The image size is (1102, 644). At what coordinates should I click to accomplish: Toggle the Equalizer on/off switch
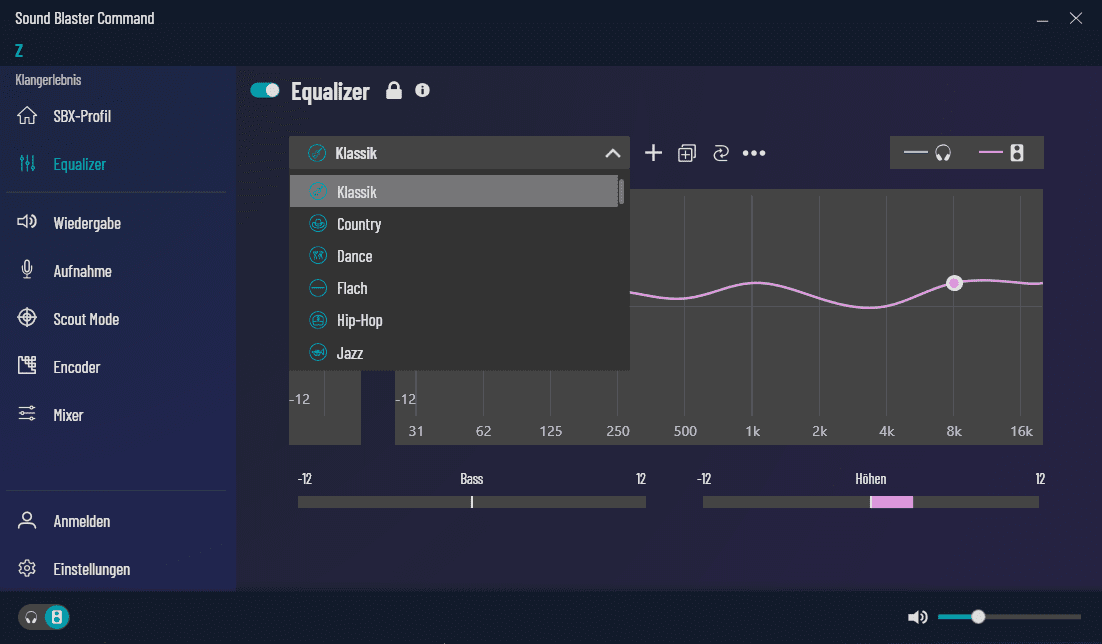click(265, 90)
